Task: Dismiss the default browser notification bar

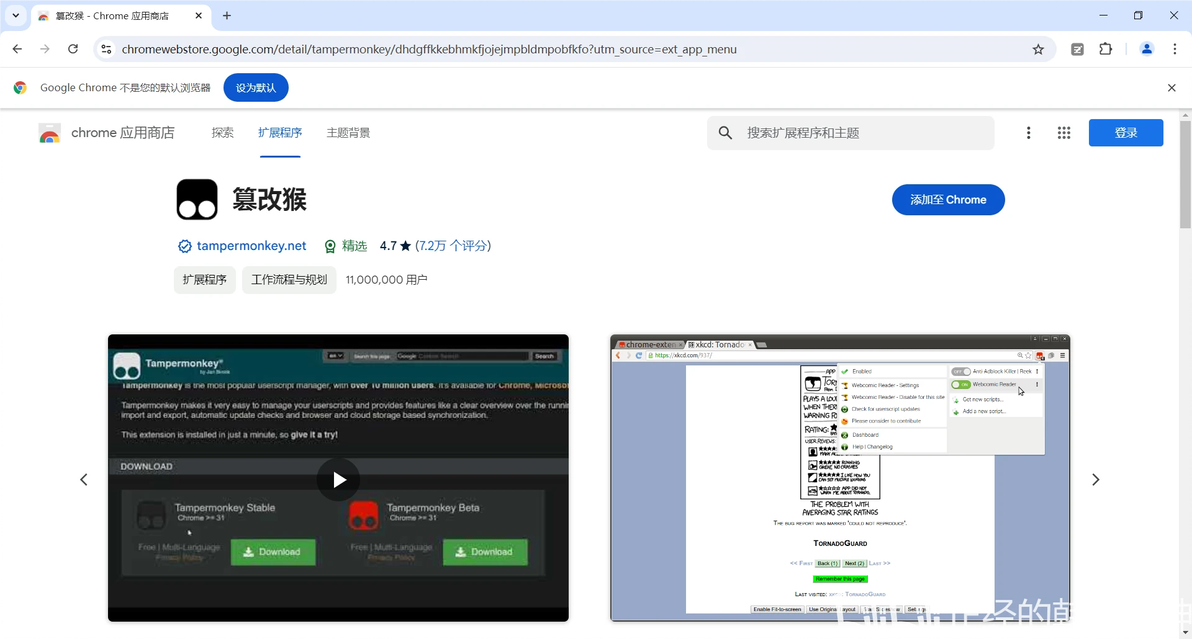Action: click(x=1171, y=87)
